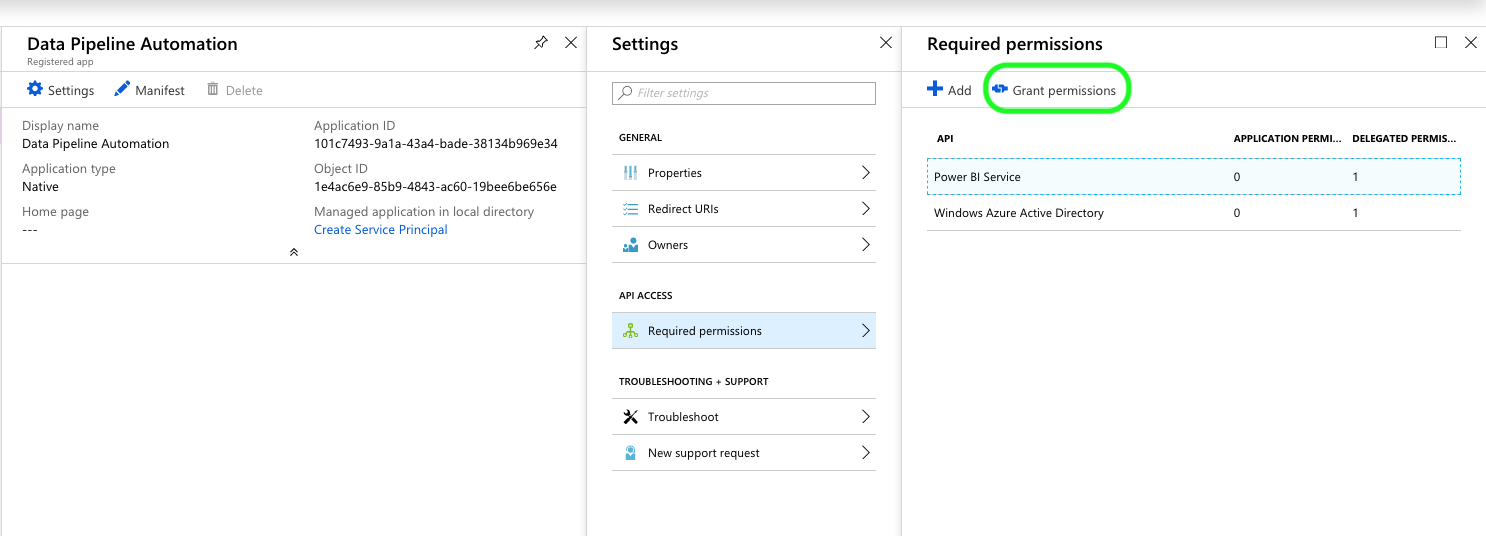
Task: Collapse the app details with double chevron
Action: [x=294, y=252]
